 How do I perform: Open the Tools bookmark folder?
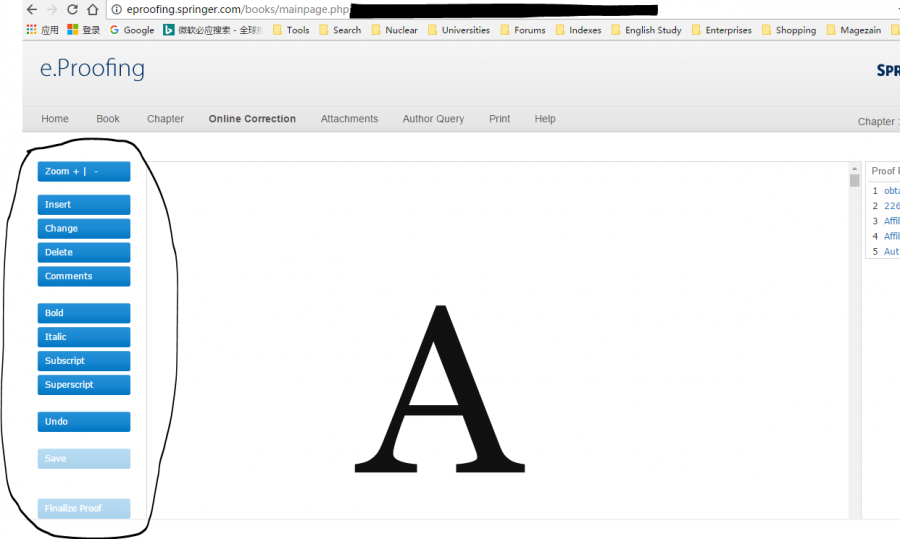[x=291, y=30]
